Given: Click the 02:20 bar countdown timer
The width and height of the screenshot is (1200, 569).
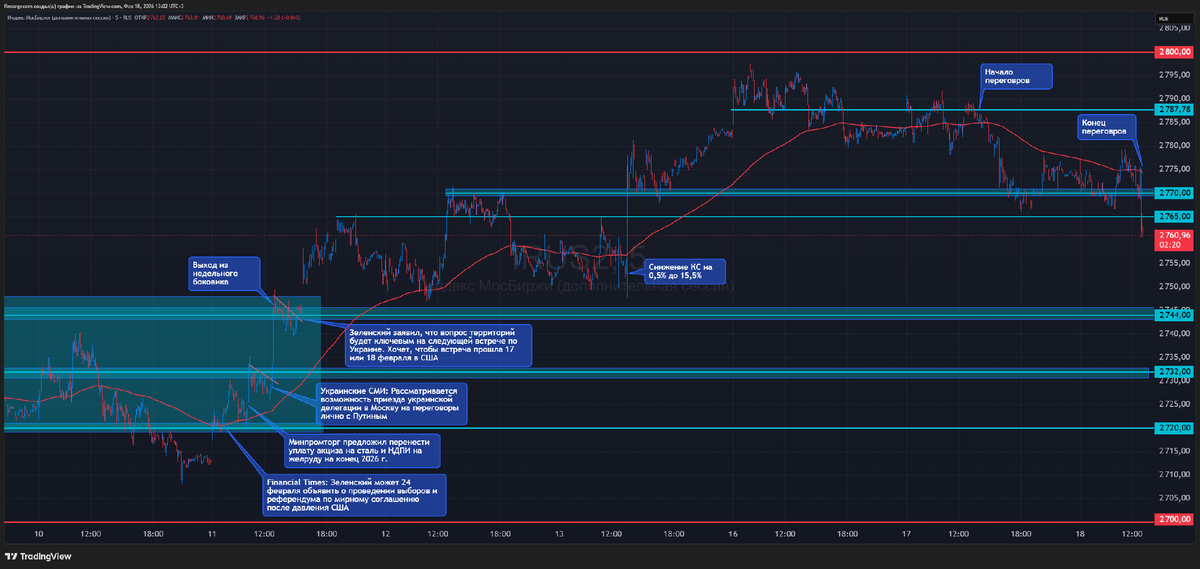Looking at the screenshot, I should 1170,244.
